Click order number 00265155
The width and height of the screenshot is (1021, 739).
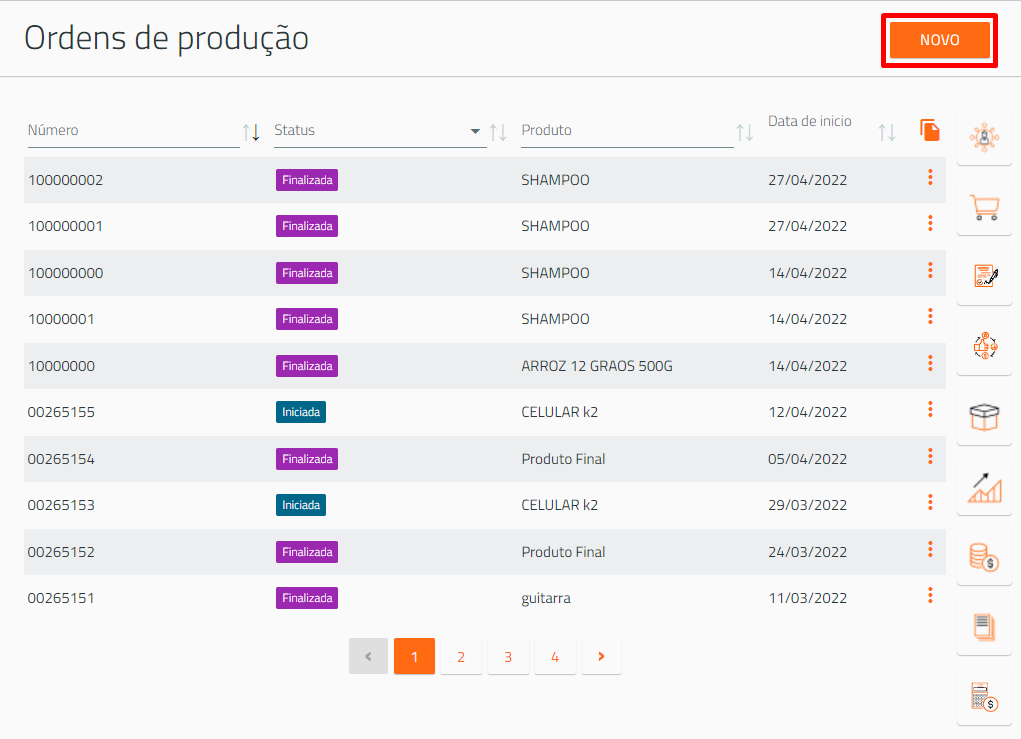61,413
